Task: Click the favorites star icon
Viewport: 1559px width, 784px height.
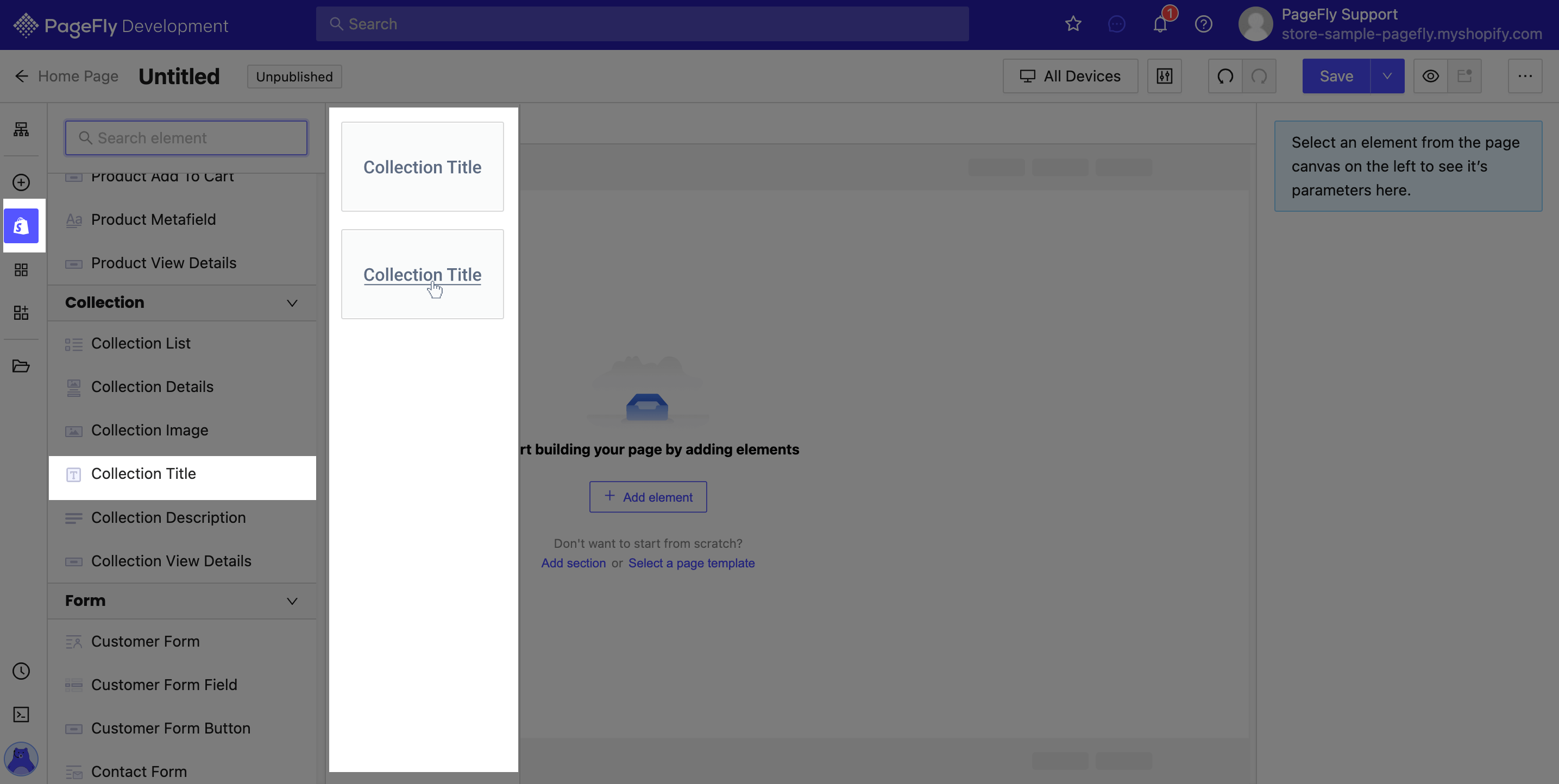Action: pyautogui.click(x=1073, y=24)
